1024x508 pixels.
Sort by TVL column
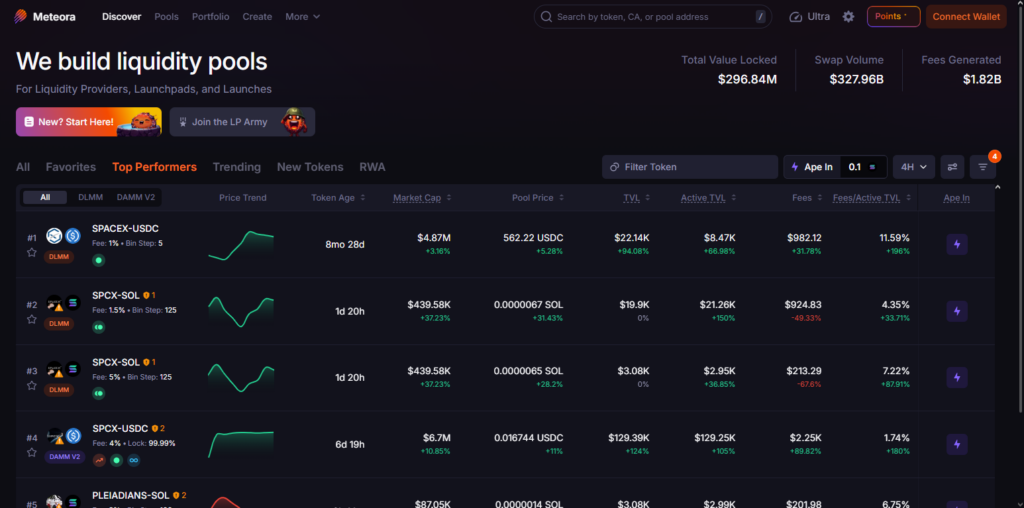[x=636, y=198]
